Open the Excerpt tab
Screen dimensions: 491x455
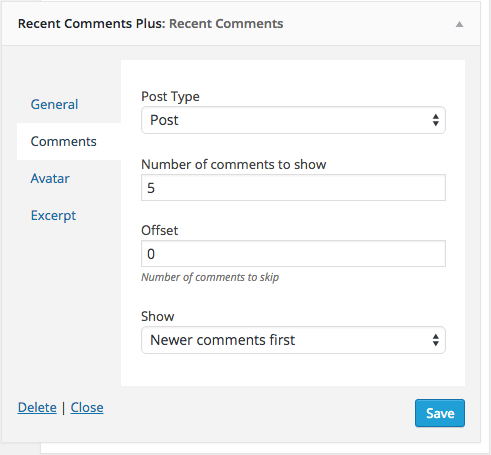pyautogui.click(x=53, y=216)
